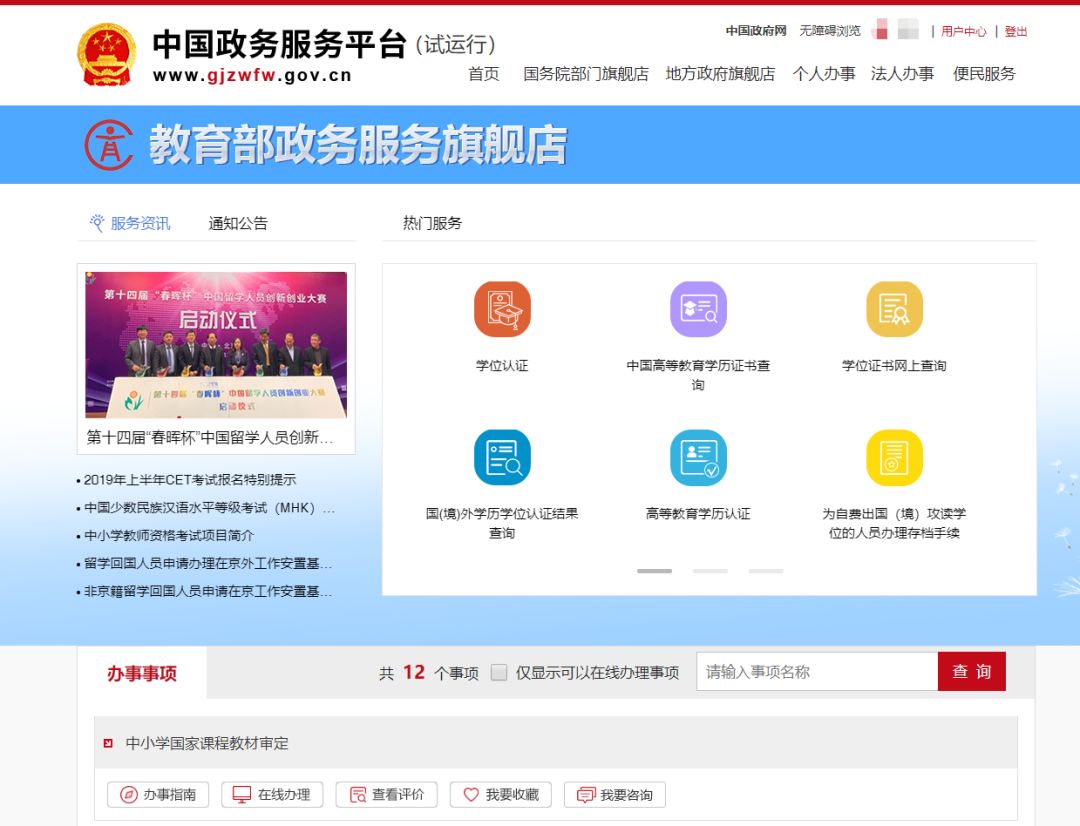This screenshot has height=826, width=1080.
Task: Click 在线办理 button
Action: [x=272, y=794]
